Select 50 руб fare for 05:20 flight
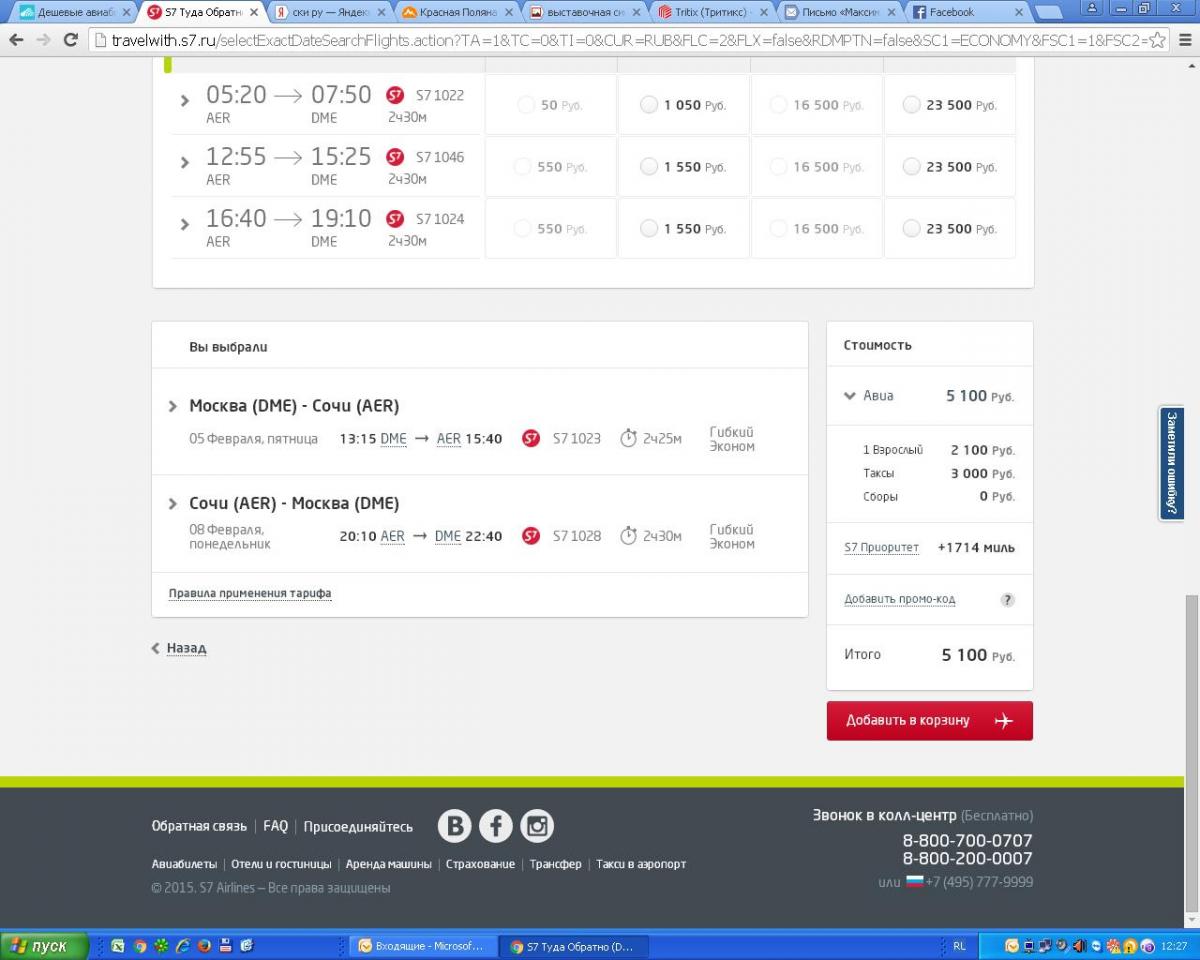The image size is (1200, 960). (x=526, y=105)
